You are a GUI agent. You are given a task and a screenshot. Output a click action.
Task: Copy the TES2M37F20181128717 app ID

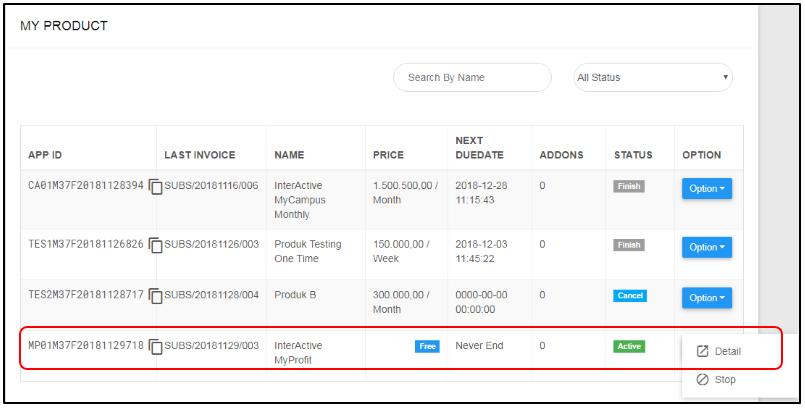[x=155, y=297]
